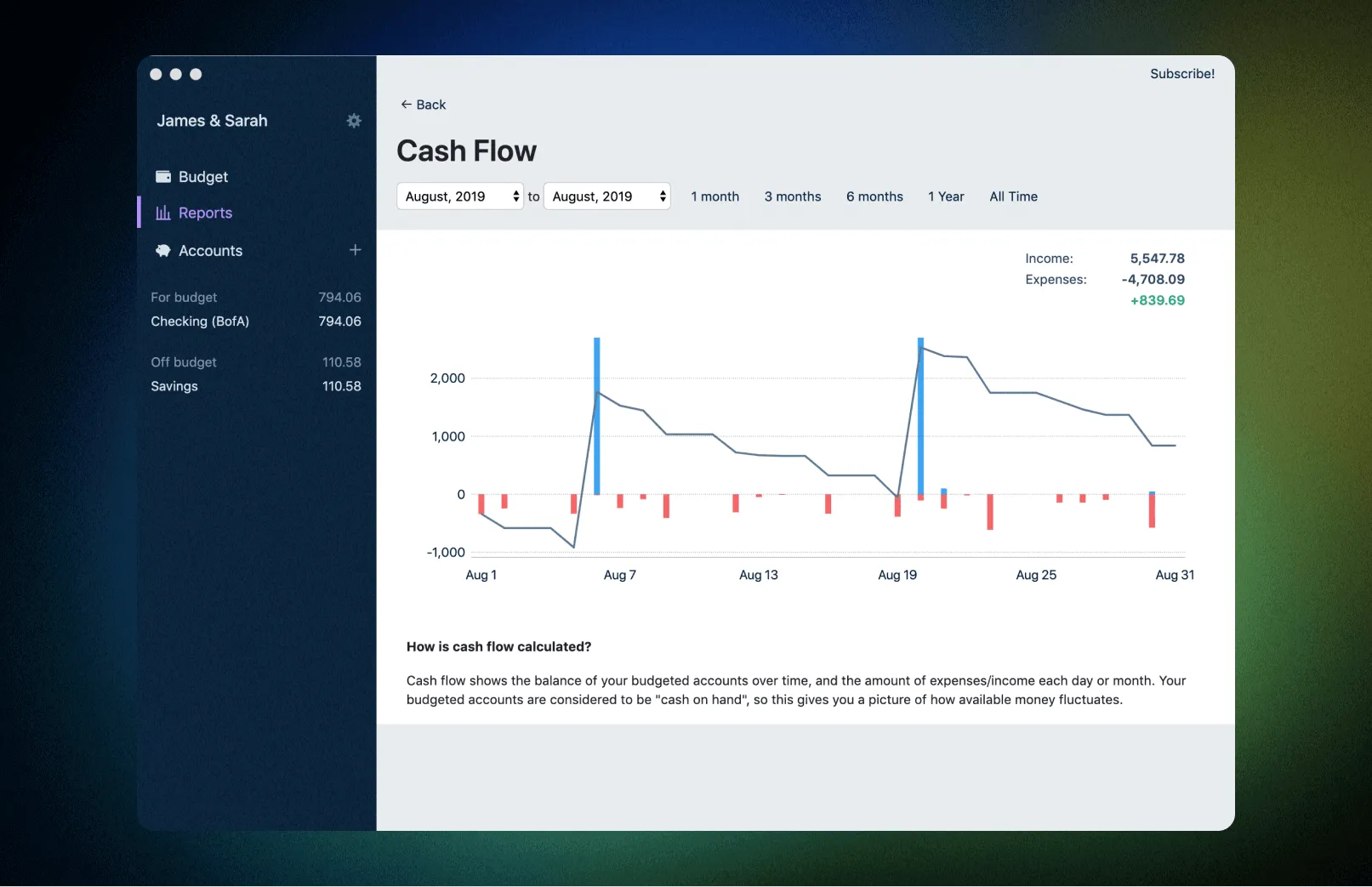Select the James & Sarah budget name
Screen dimensions: 1372x887
click(212, 121)
